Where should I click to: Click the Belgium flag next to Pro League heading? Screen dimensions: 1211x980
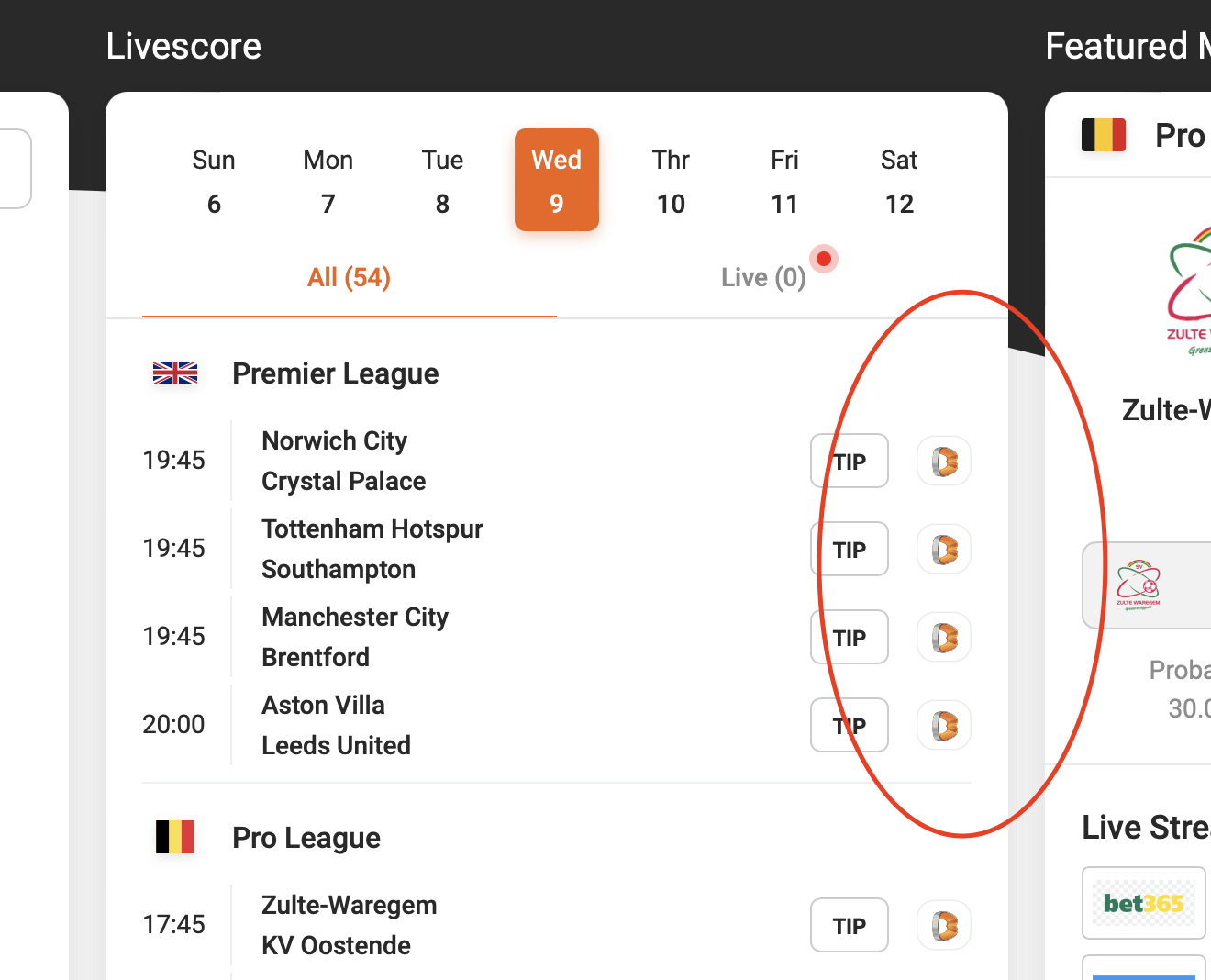(174, 837)
